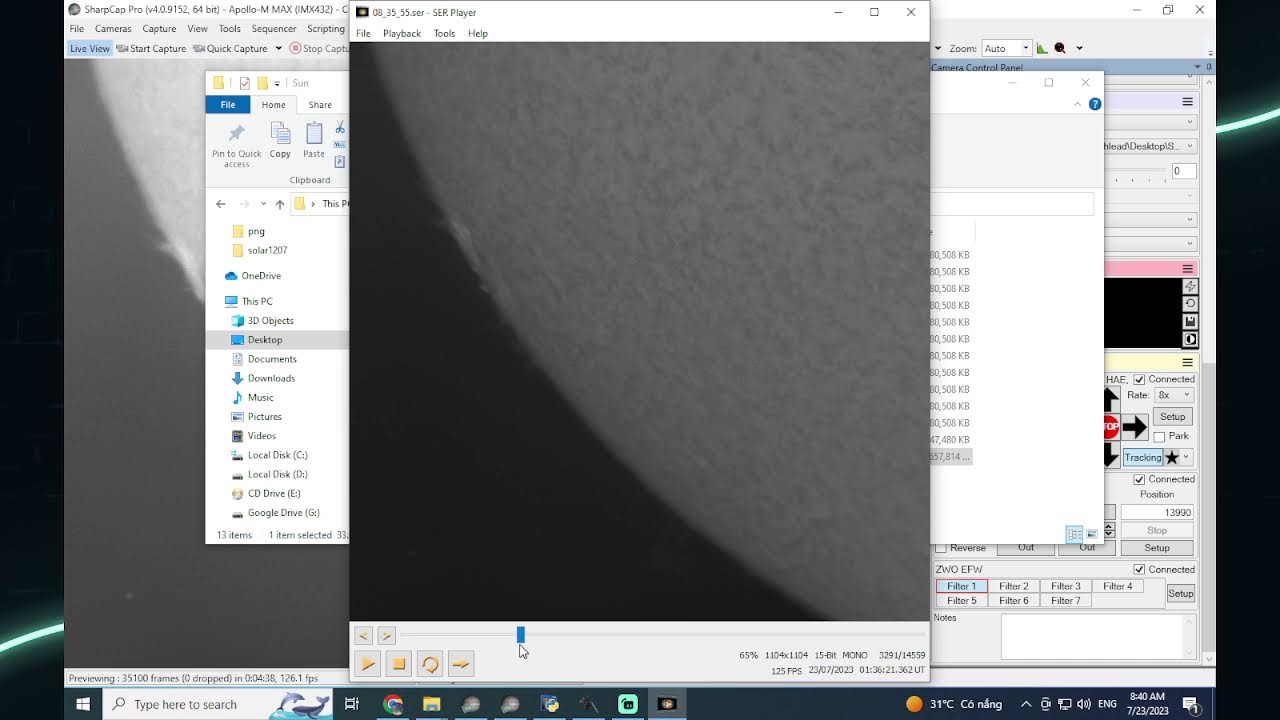
Task: Stop playback in SER Player
Action: pos(398,663)
